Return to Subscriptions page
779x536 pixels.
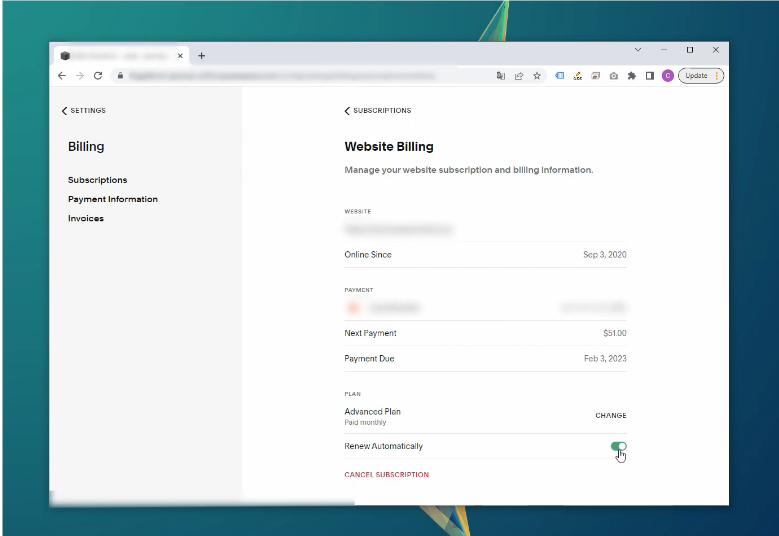(x=378, y=110)
